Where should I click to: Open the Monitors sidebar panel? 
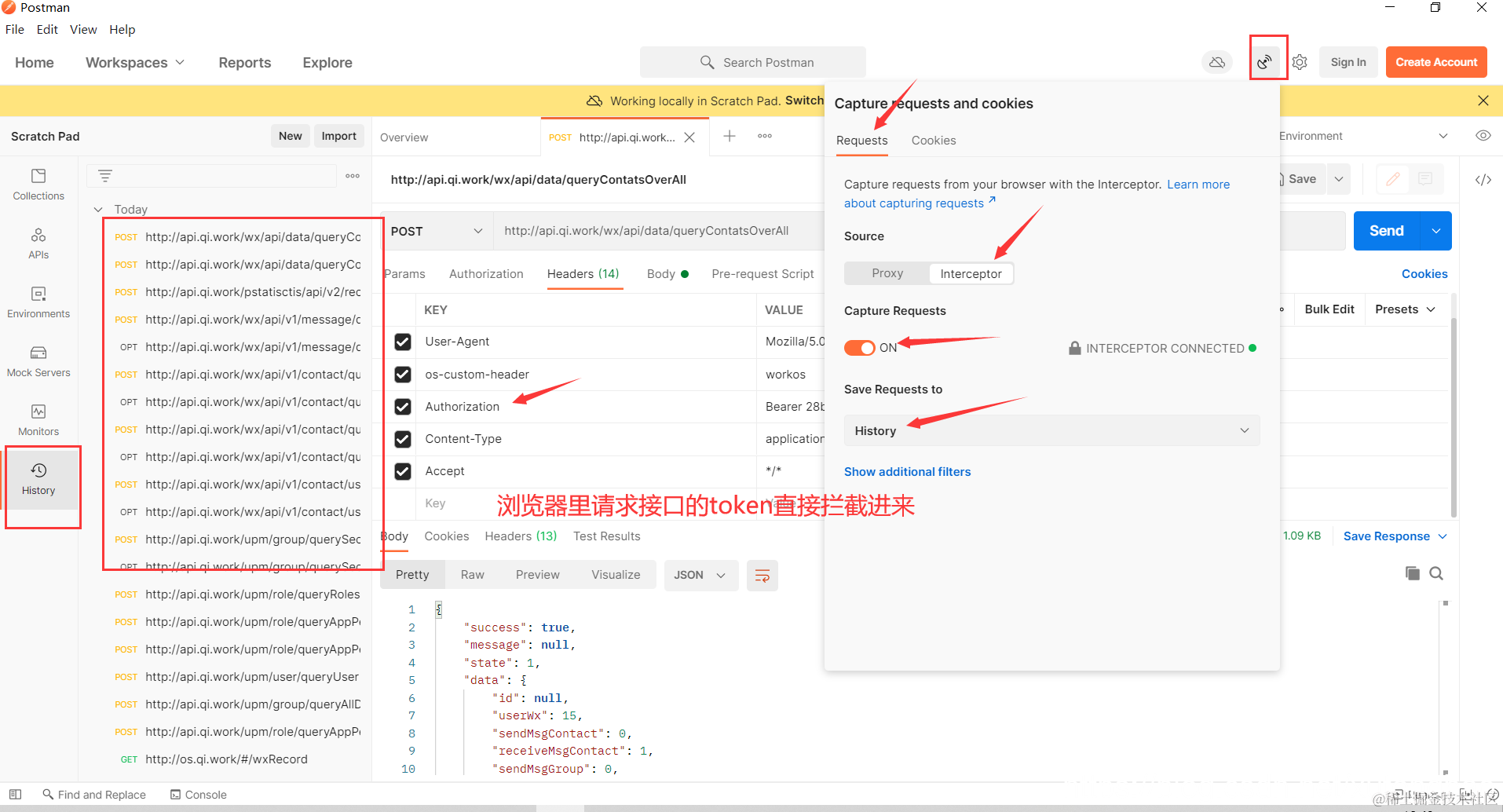tap(38, 420)
